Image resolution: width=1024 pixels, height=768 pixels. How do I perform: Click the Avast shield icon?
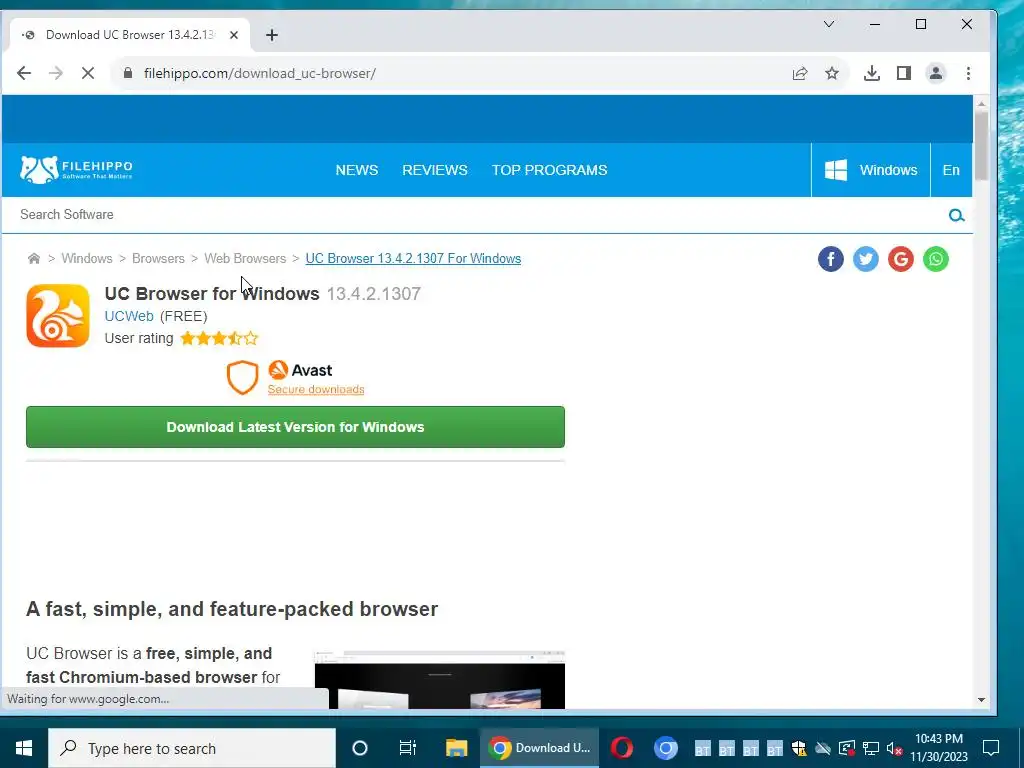pos(242,377)
